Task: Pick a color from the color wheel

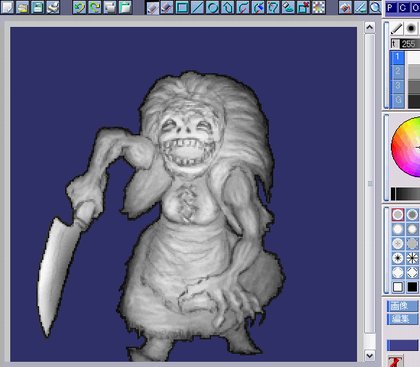Action: (407, 146)
